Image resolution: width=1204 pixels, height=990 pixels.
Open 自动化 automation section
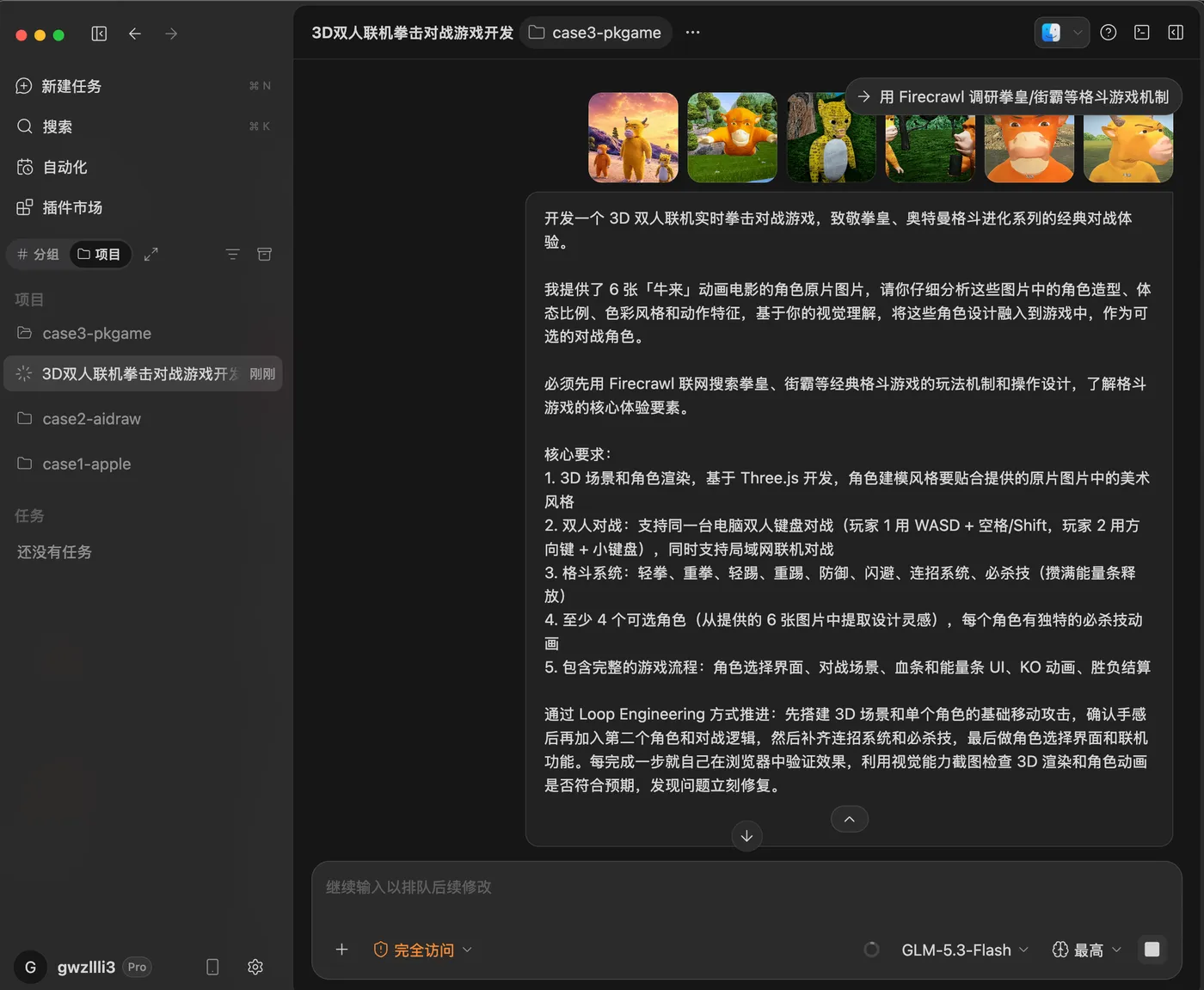[x=143, y=167]
